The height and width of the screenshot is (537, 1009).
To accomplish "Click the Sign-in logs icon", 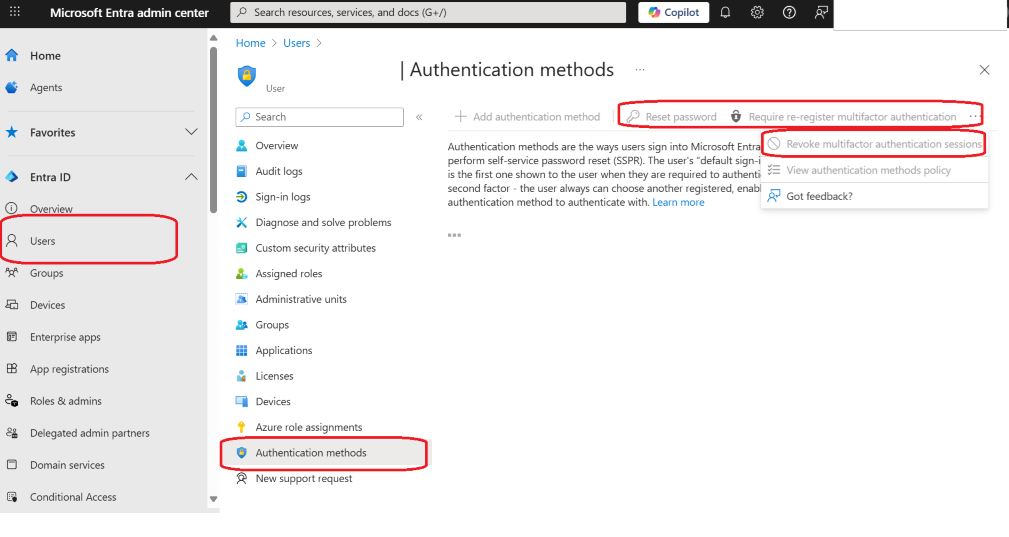I will pyautogui.click(x=242, y=197).
